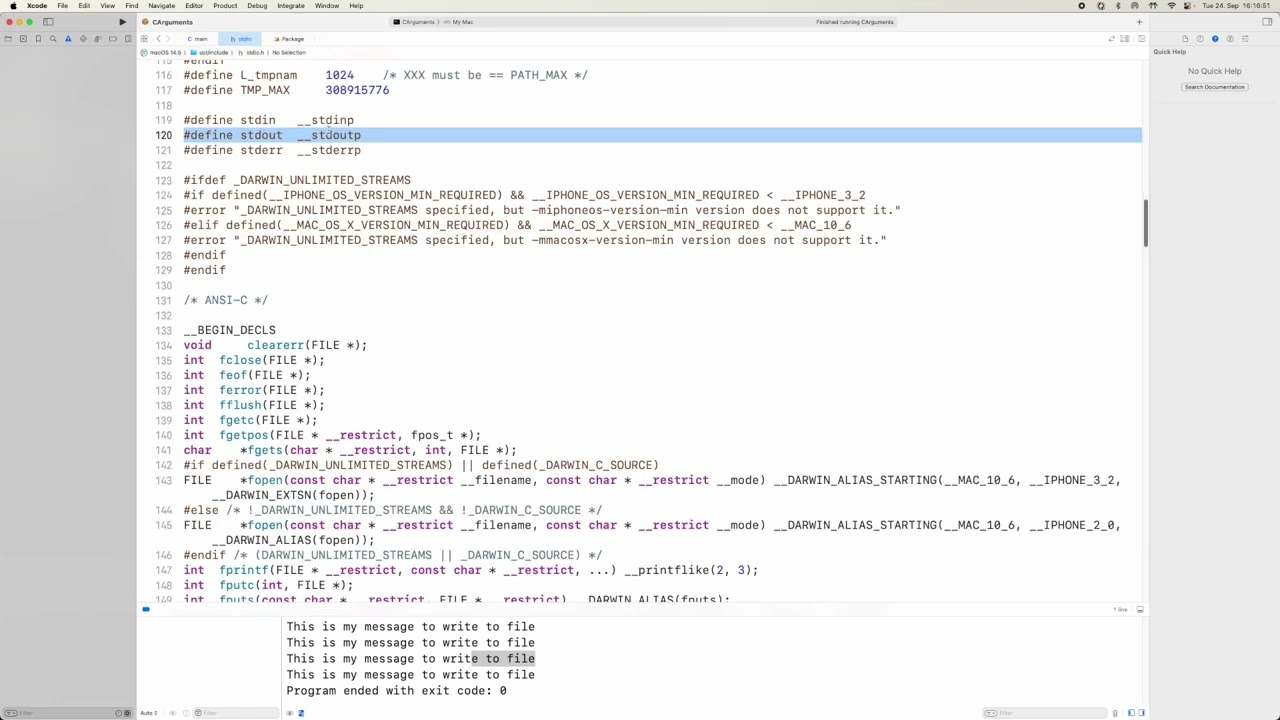
Task: Toggle the debug area with the blue tab
Action: click(x=146, y=609)
